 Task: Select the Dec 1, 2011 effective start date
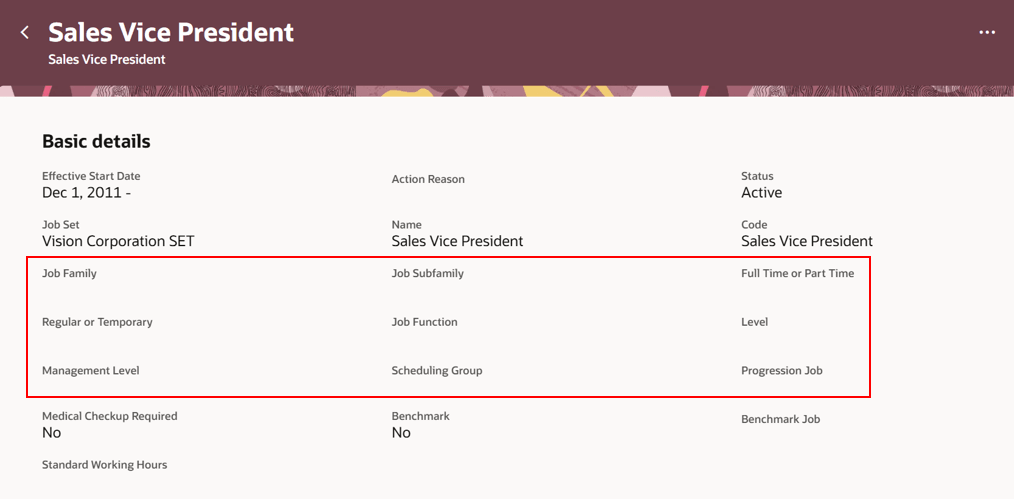point(86,192)
